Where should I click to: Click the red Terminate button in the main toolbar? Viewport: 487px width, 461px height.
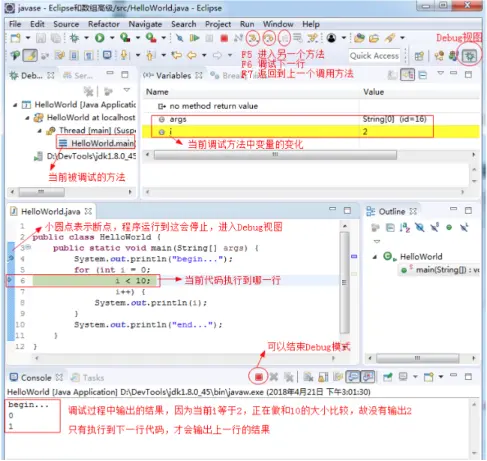coord(224,38)
